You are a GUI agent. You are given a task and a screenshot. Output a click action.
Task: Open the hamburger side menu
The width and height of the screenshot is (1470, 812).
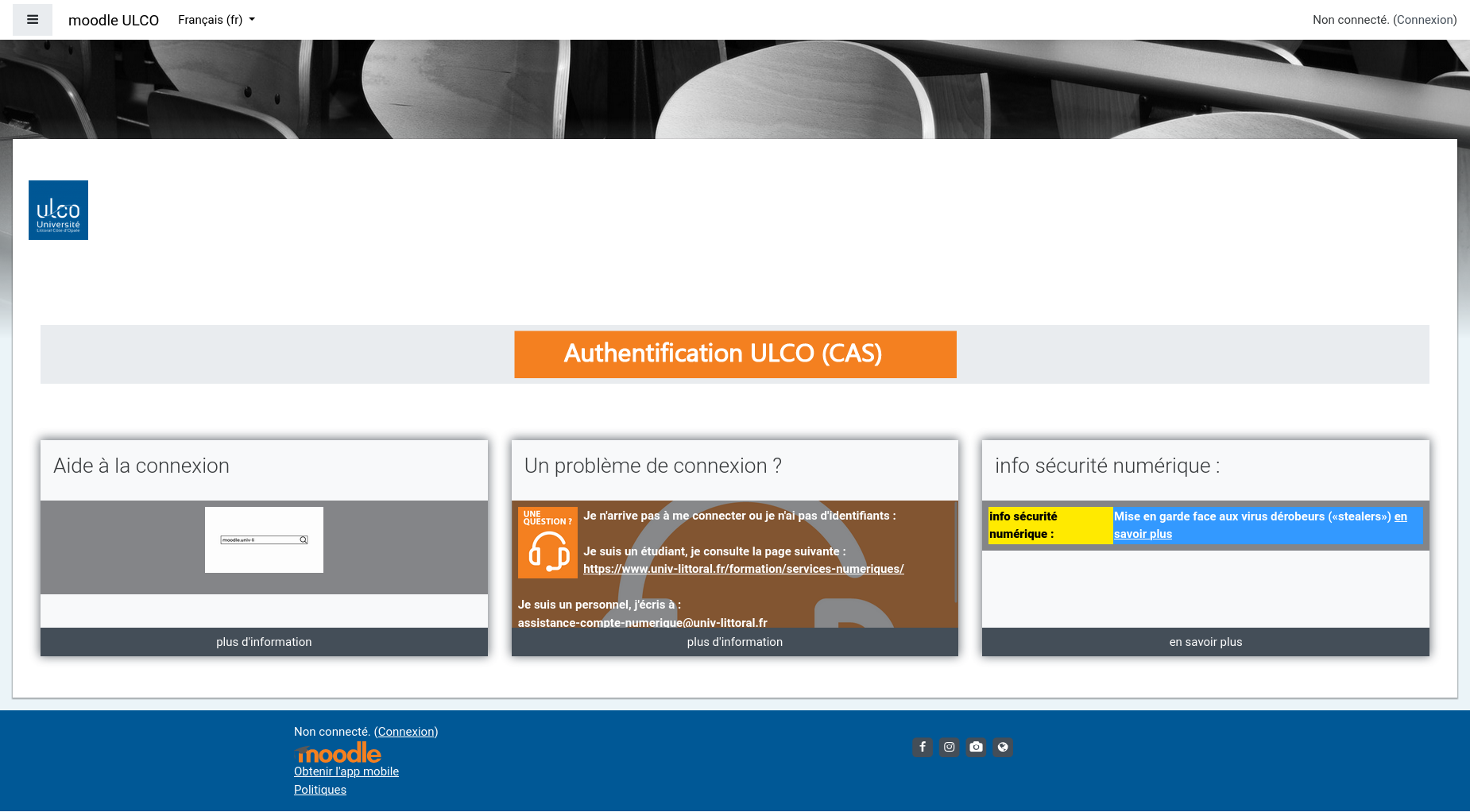[x=33, y=20]
